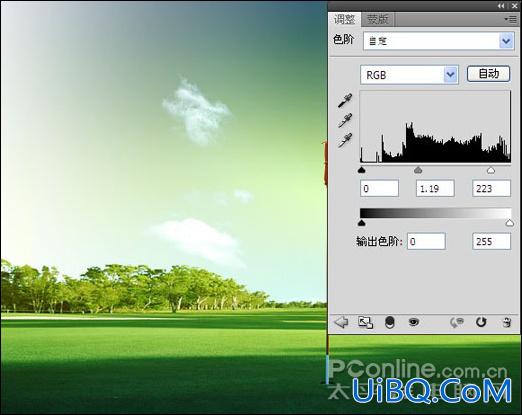The image size is (522, 415).
Task: Click the output gradient bar
Action: (435, 213)
